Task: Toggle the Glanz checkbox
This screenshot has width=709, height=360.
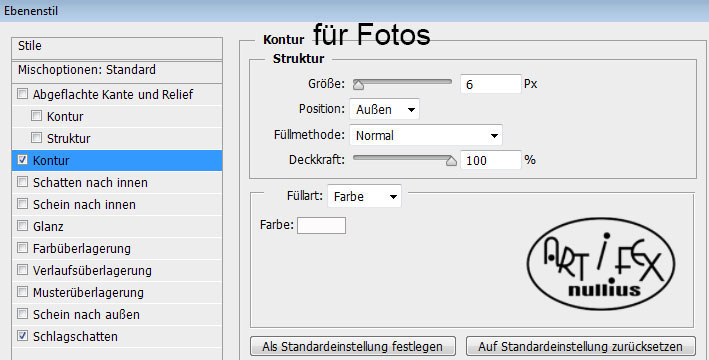Action: pos(22,226)
